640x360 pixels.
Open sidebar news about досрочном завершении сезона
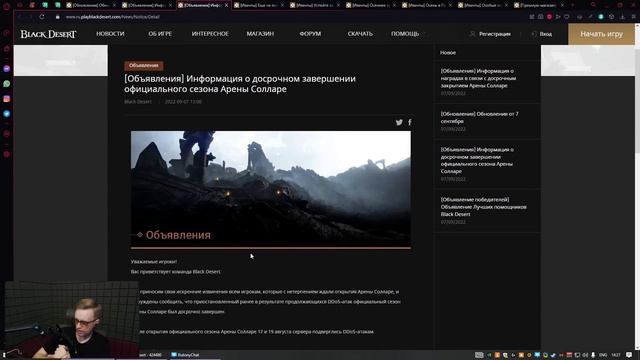click(x=477, y=160)
